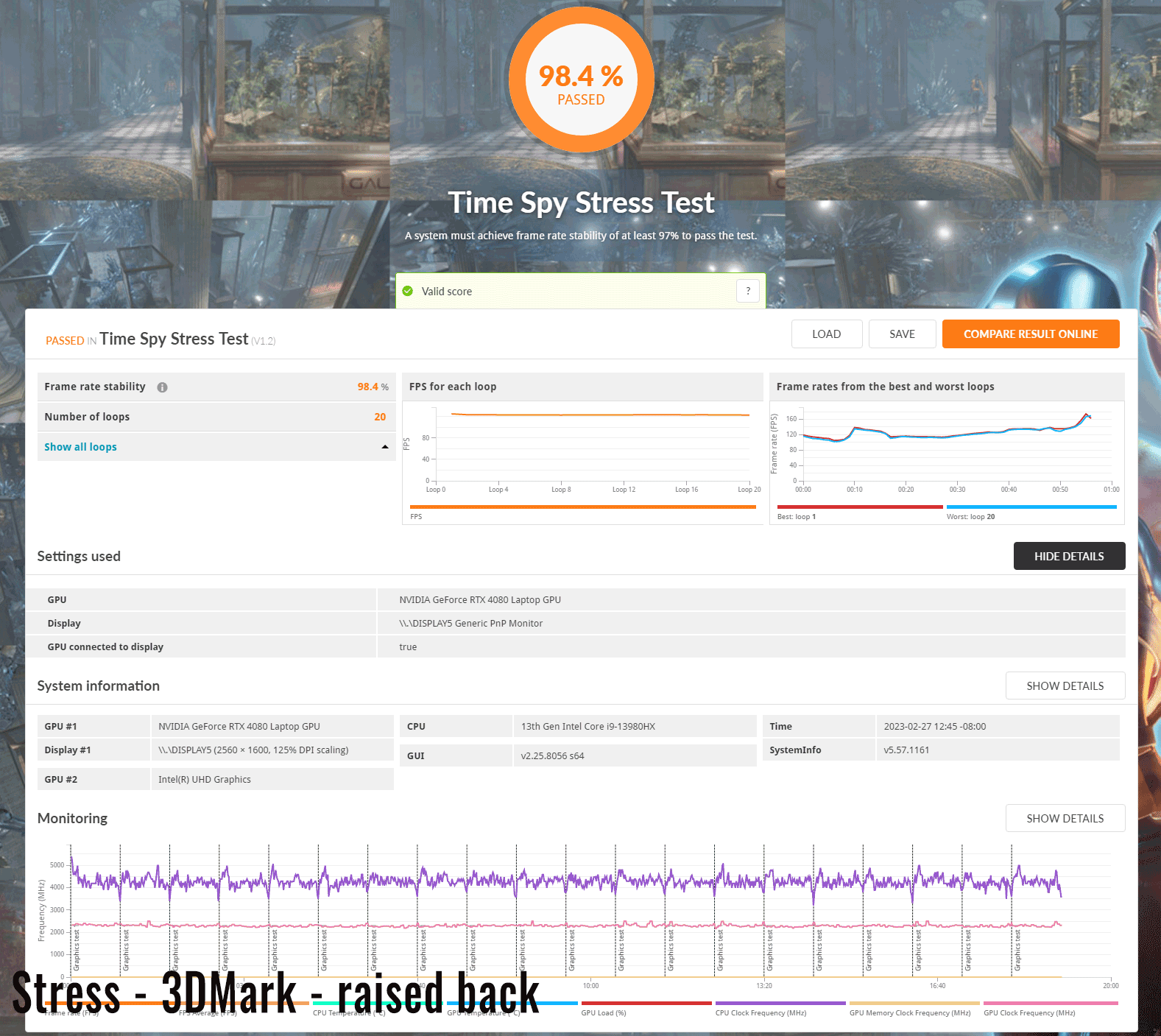Click the 97% stability requirement sentence in banner
Viewport: 1161px width, 1036px height.
coord(581,236)
